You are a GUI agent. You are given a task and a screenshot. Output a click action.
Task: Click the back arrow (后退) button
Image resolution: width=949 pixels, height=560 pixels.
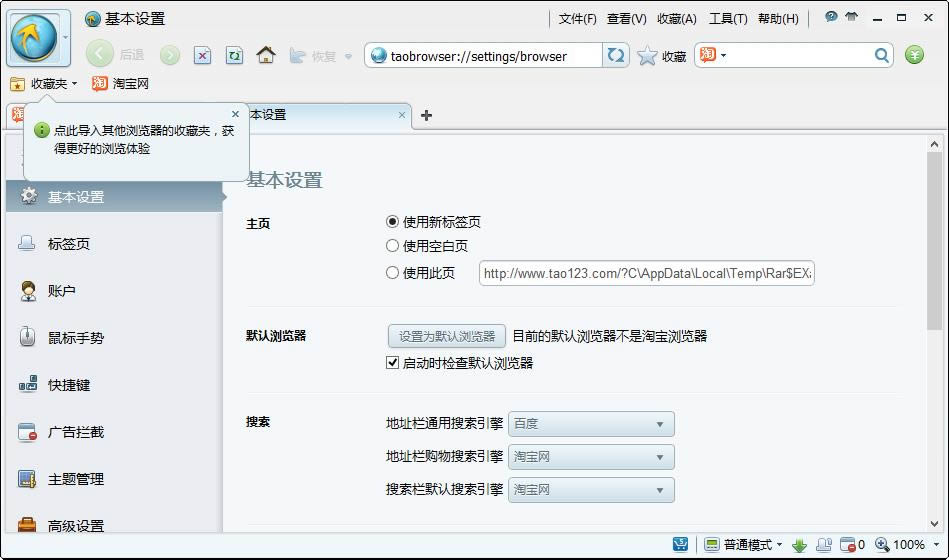[100, 55]
